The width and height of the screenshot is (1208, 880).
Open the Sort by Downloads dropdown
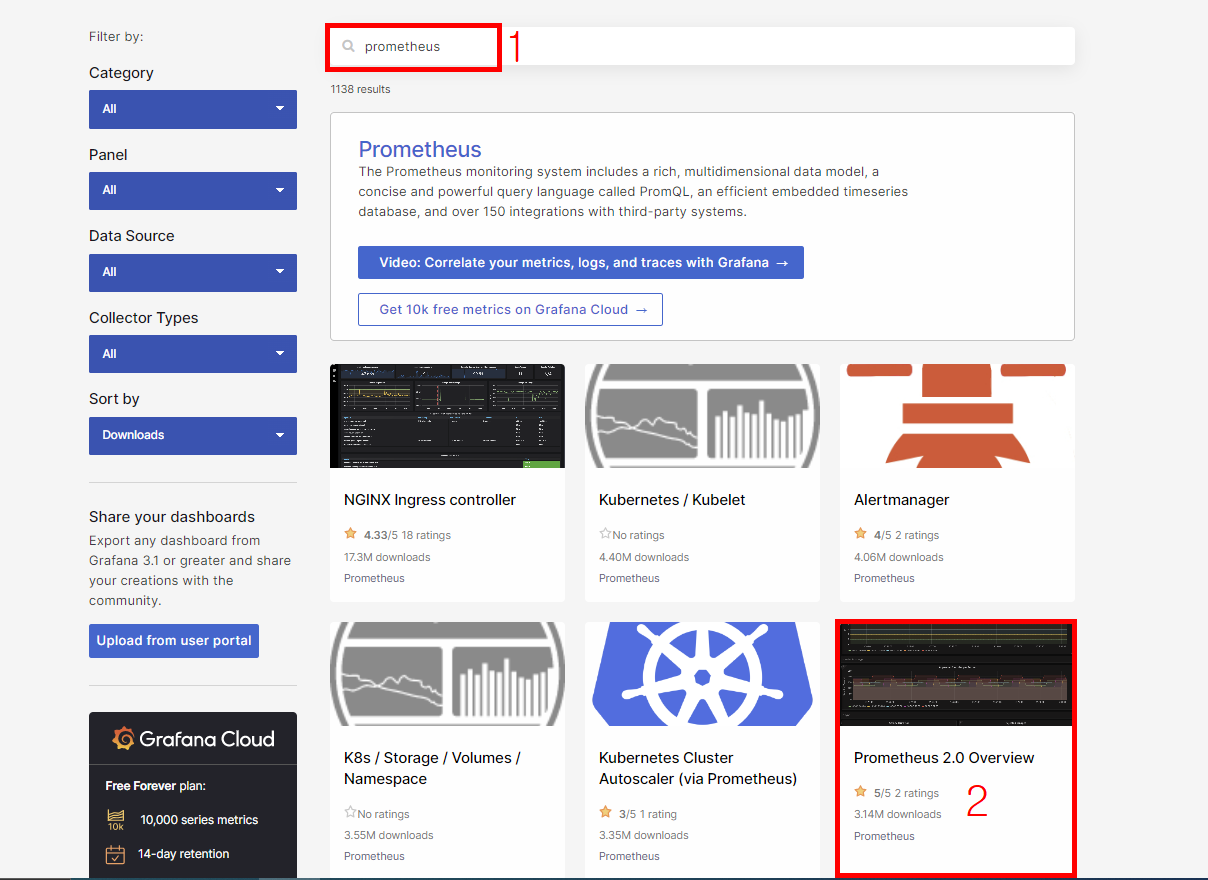coord(193,435)
